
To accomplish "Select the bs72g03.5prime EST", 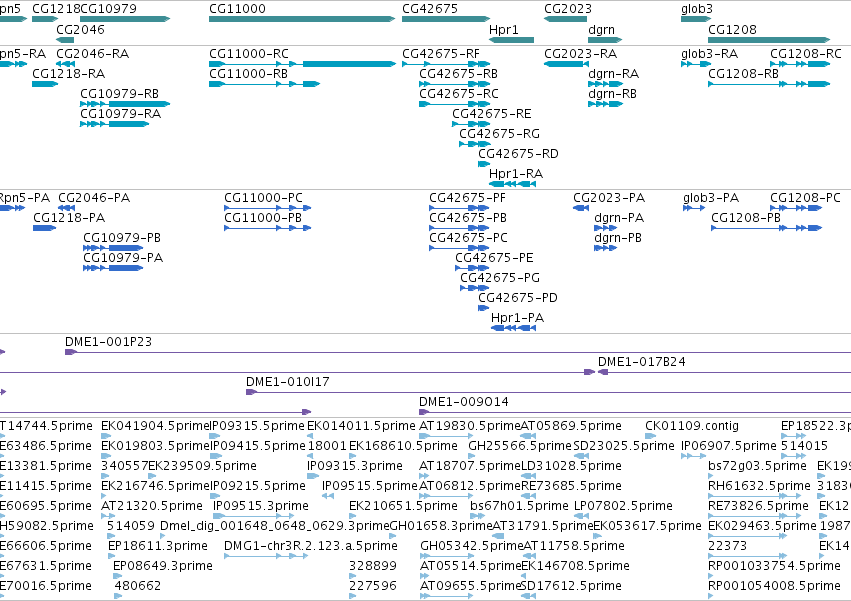I will coord(757,466).
